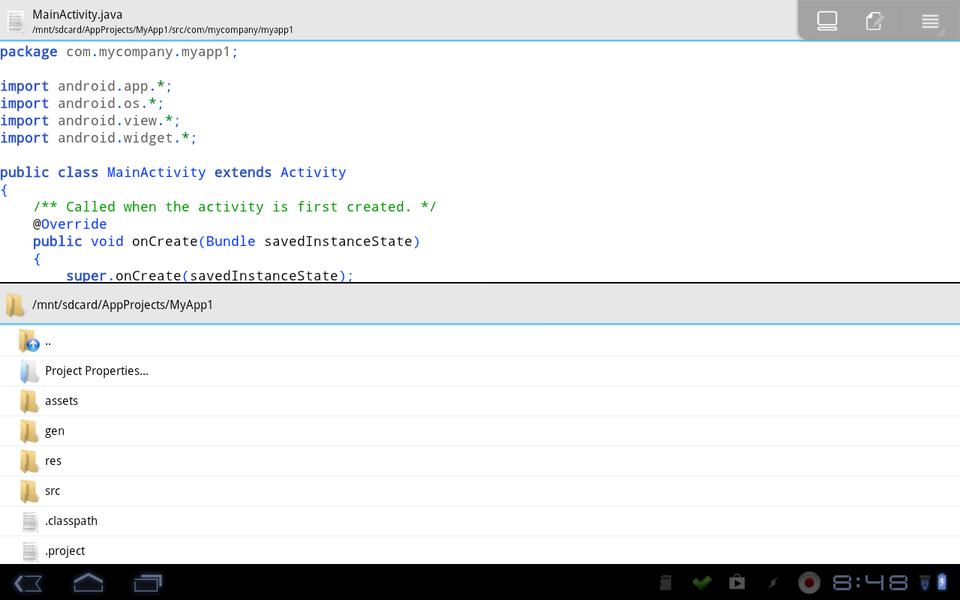
Task: Tap the green checkmark notification icon
Action: [702, 582]
